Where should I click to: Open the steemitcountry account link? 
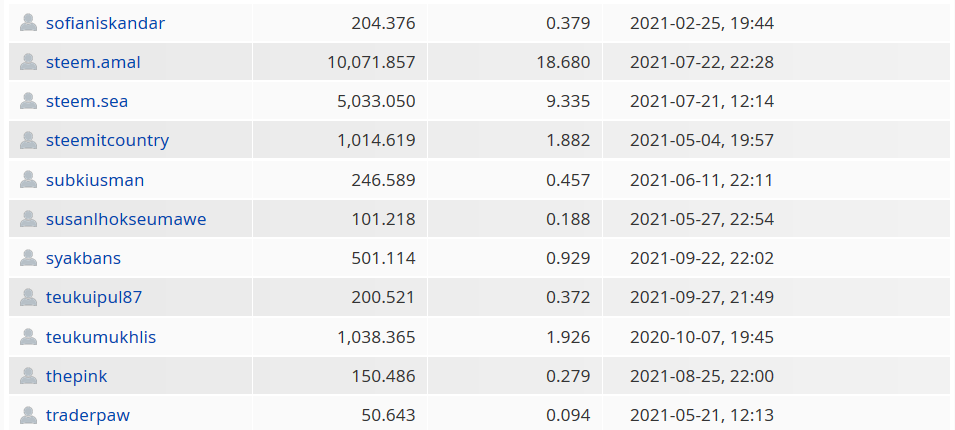coord(107,140)
